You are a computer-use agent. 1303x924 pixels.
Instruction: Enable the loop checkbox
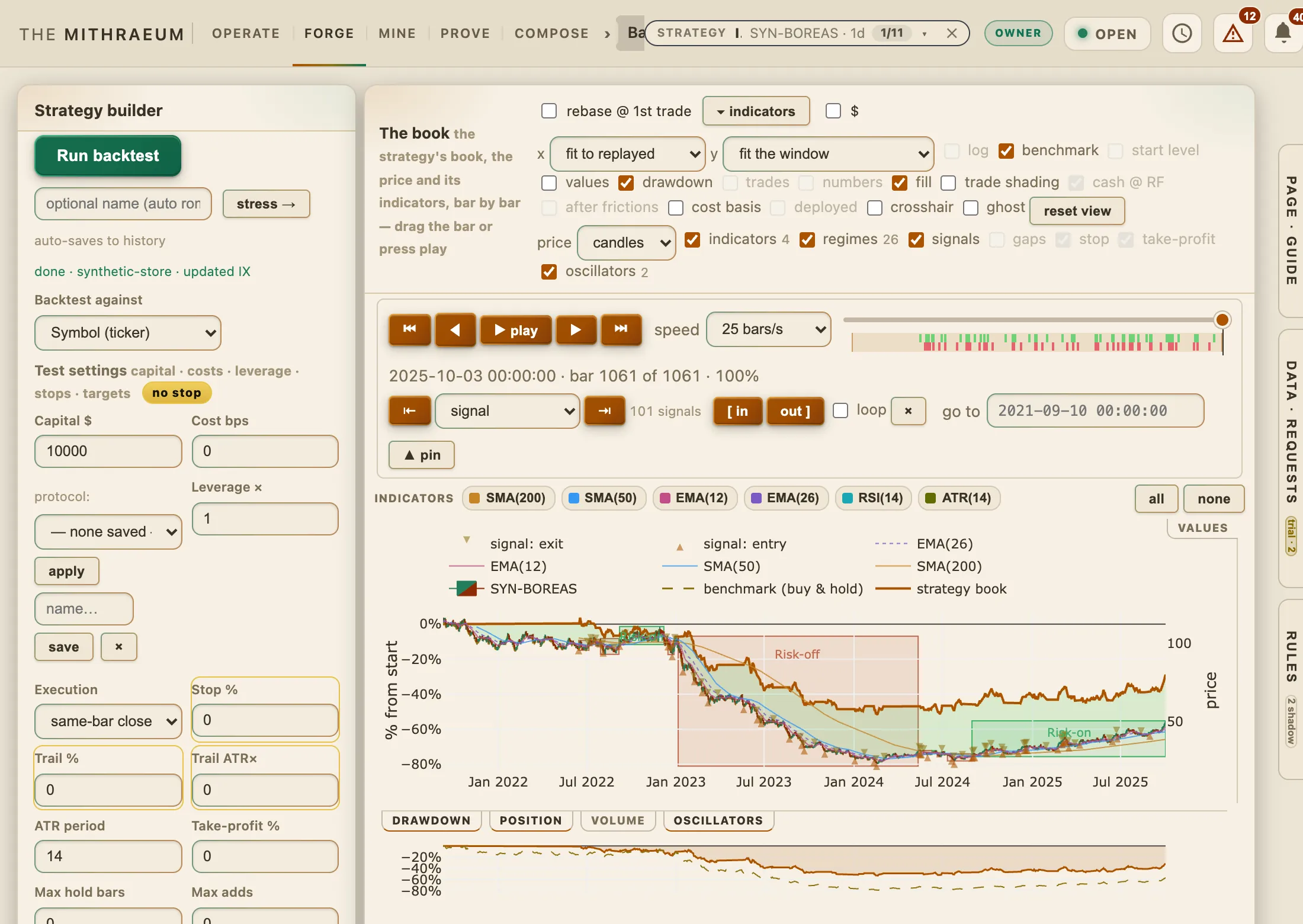click(x=840, y=410)
